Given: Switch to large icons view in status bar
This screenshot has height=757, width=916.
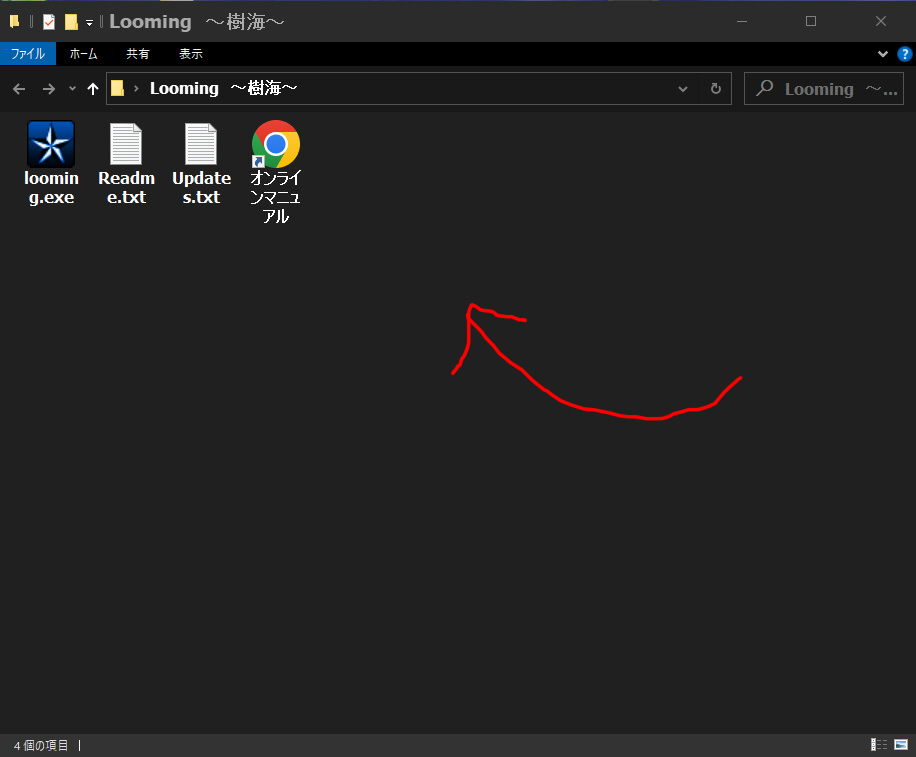Looking at the screenshot, I should pyautogui.click(x=900, y=745).
